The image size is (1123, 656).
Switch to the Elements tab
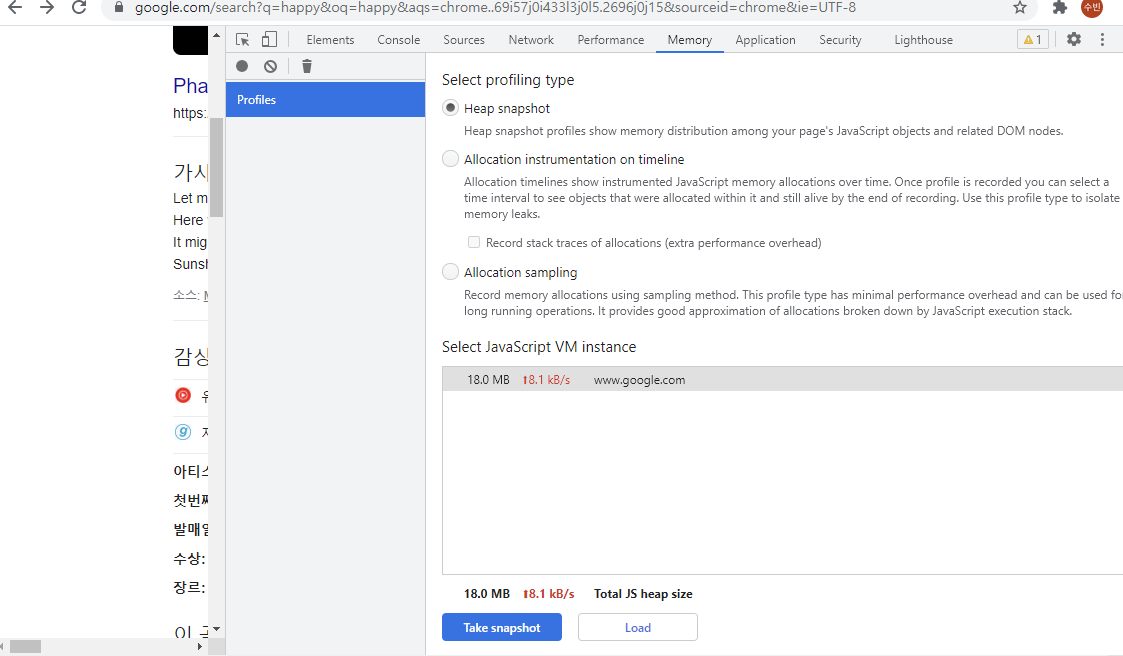coord(330,40)
